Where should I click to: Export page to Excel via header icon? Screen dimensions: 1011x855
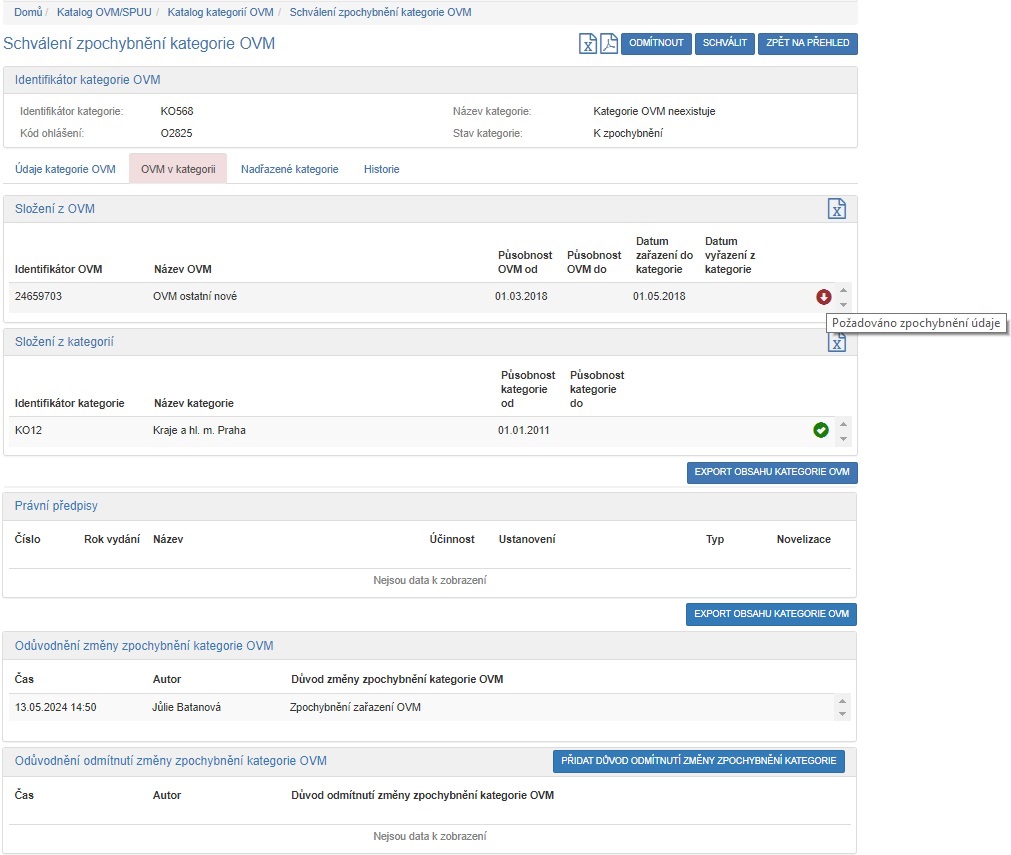pyautogui.click(x=588, y=44)
